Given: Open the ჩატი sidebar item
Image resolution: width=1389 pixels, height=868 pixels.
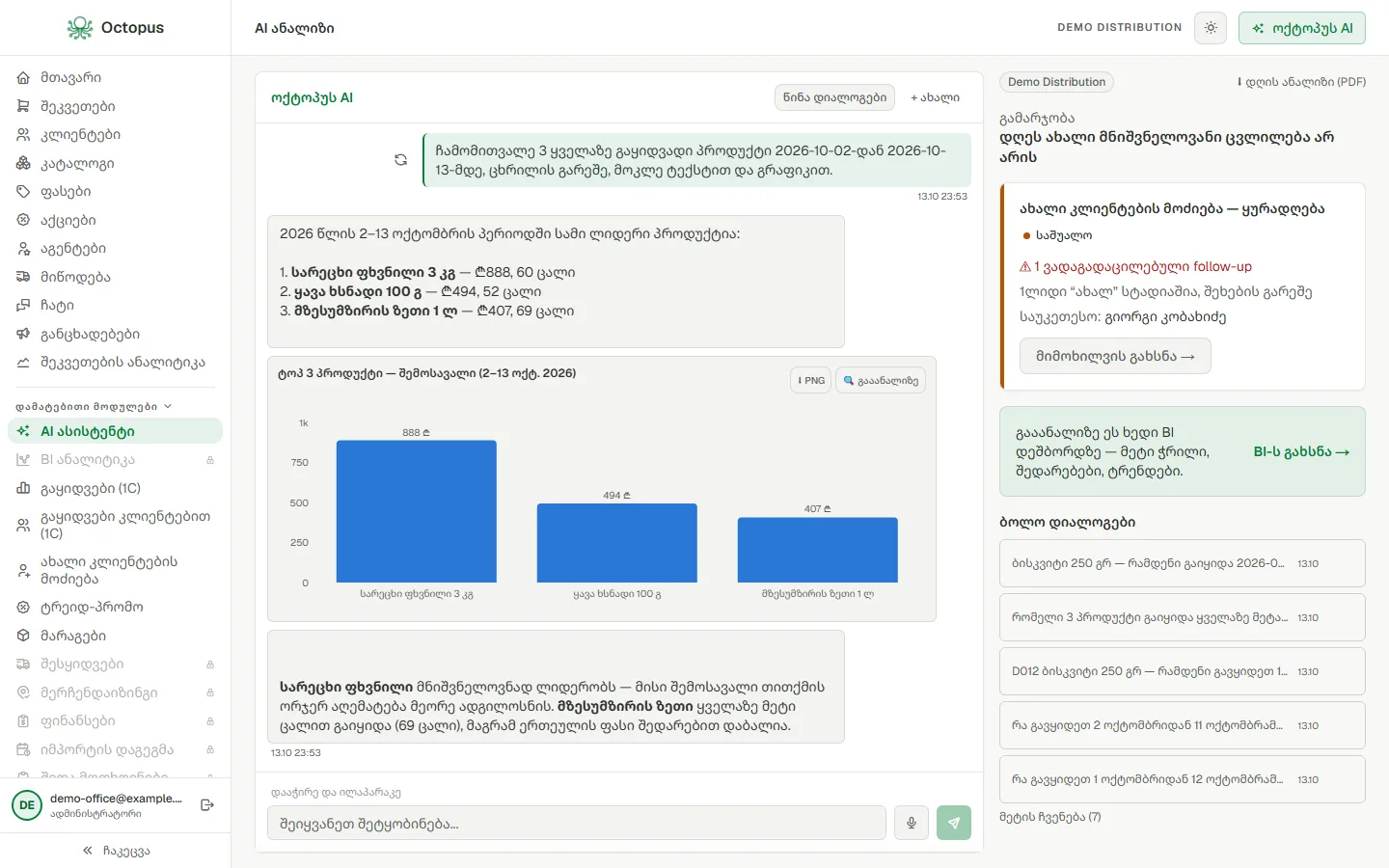Looking at the screenshot, I should pos(57,305).
